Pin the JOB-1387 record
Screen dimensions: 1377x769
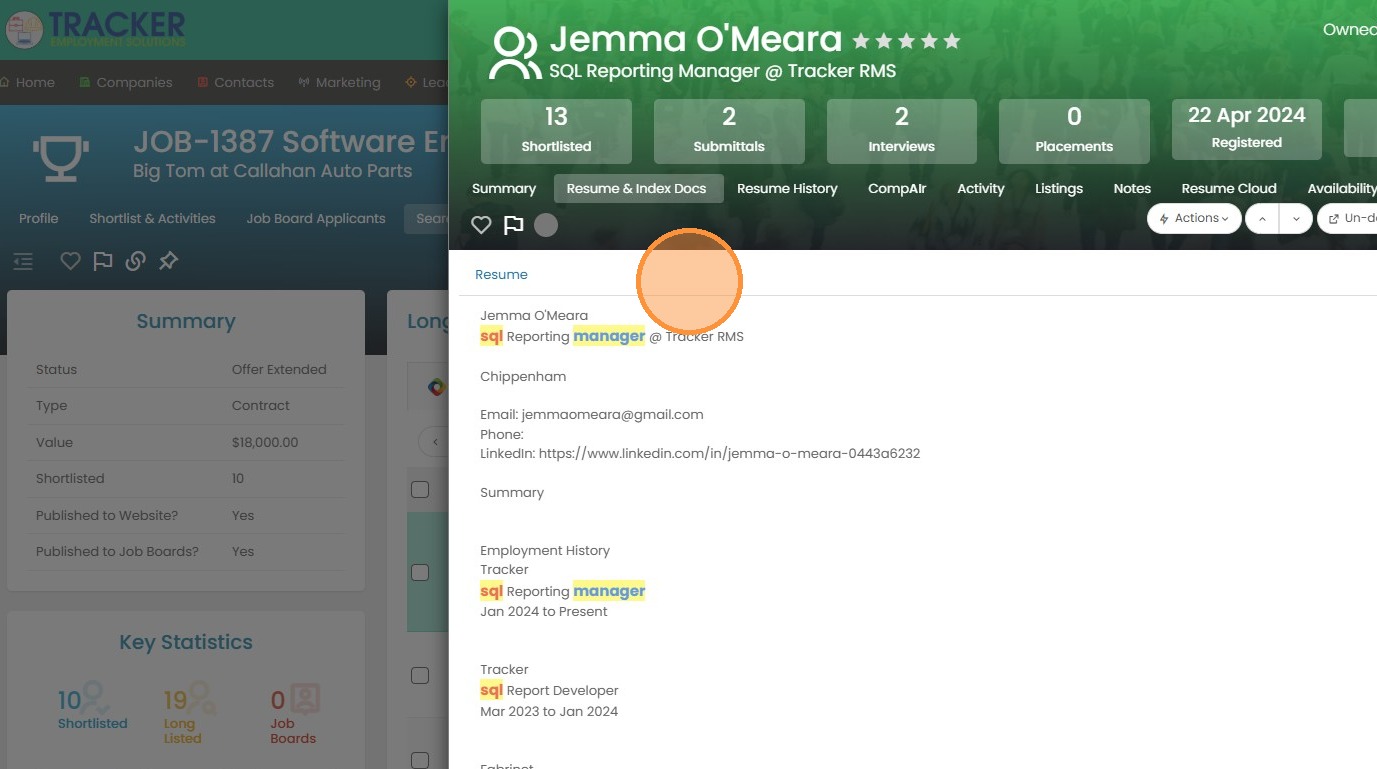click(x=168, y=261)
